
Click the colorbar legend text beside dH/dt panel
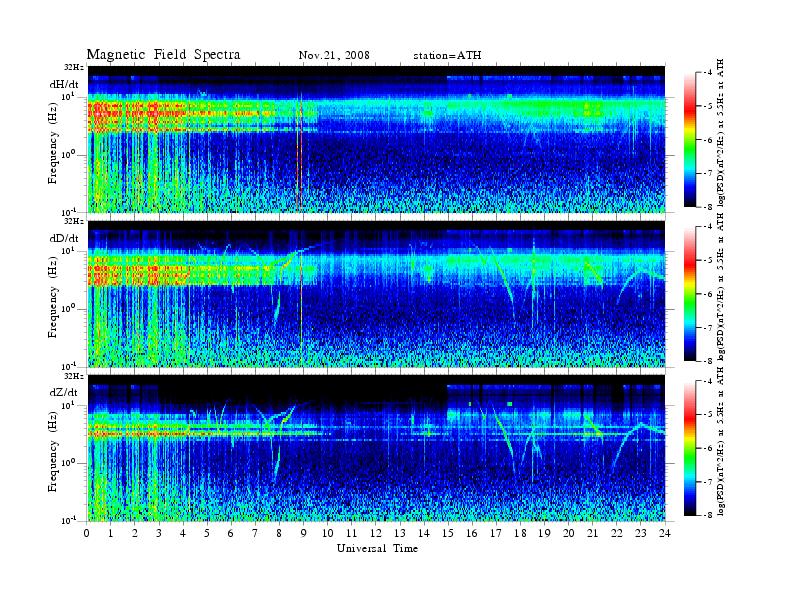(x=721, y=133)
